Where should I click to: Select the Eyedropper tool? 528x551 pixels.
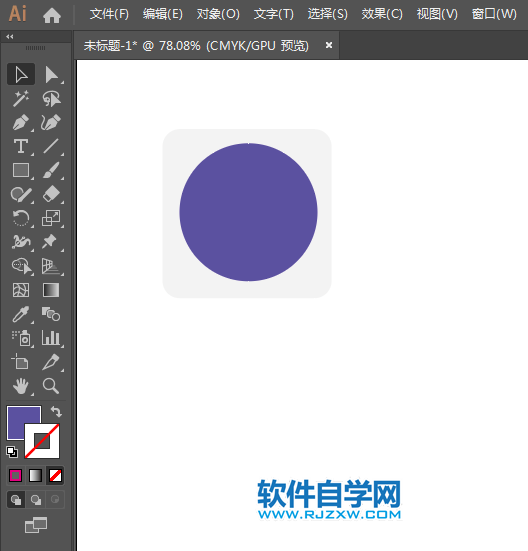pos(21,314)
